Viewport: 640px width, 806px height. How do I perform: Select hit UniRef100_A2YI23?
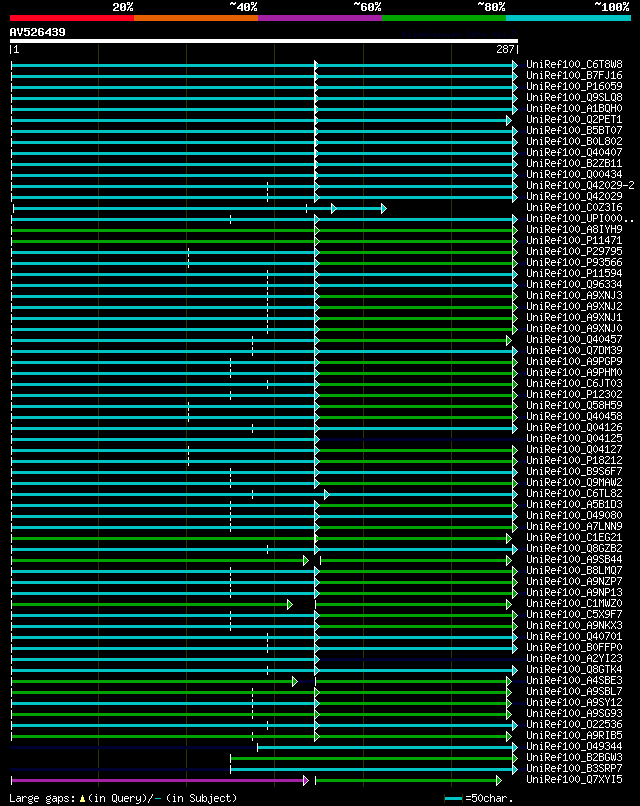coord(574,658)
